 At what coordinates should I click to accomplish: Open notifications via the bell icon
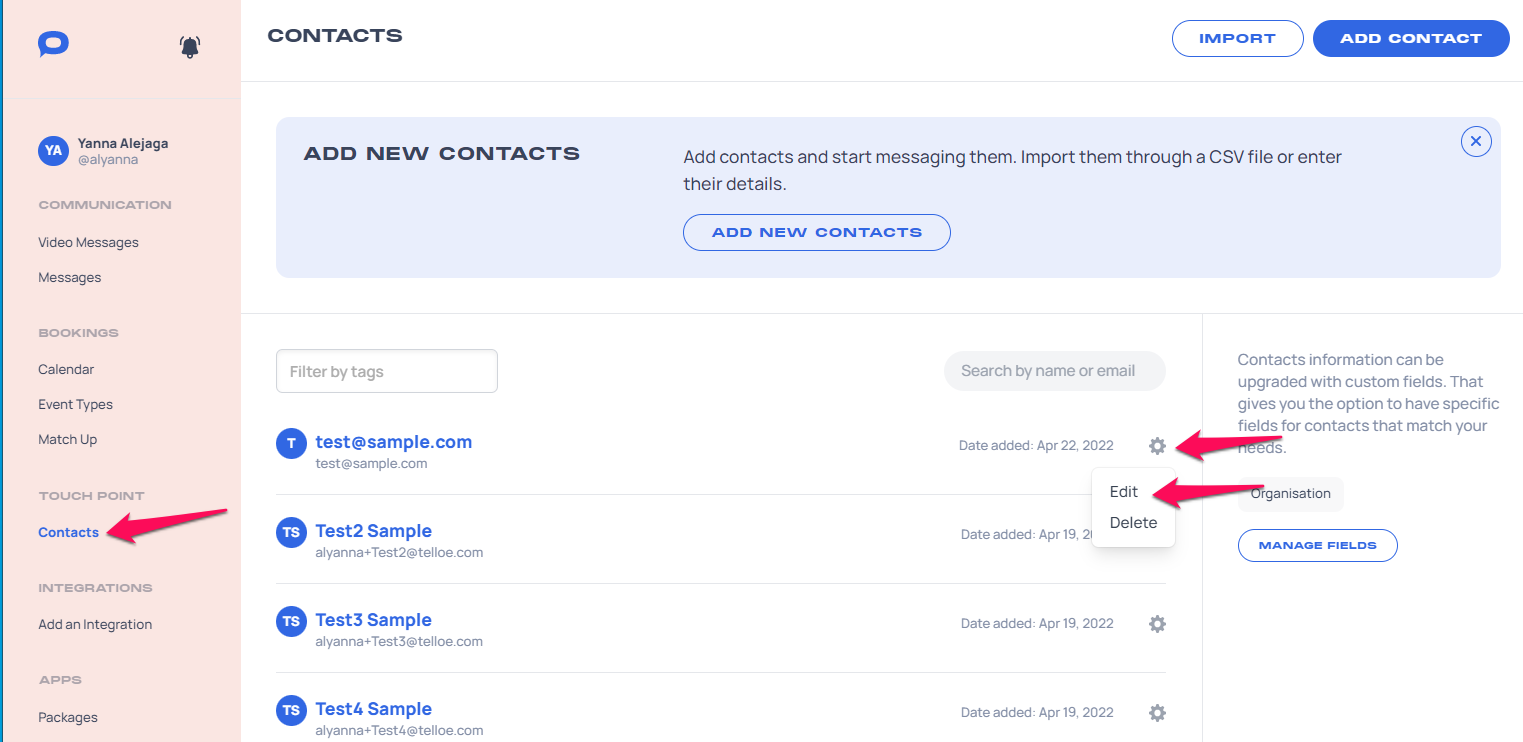click(x=190, y=46)
